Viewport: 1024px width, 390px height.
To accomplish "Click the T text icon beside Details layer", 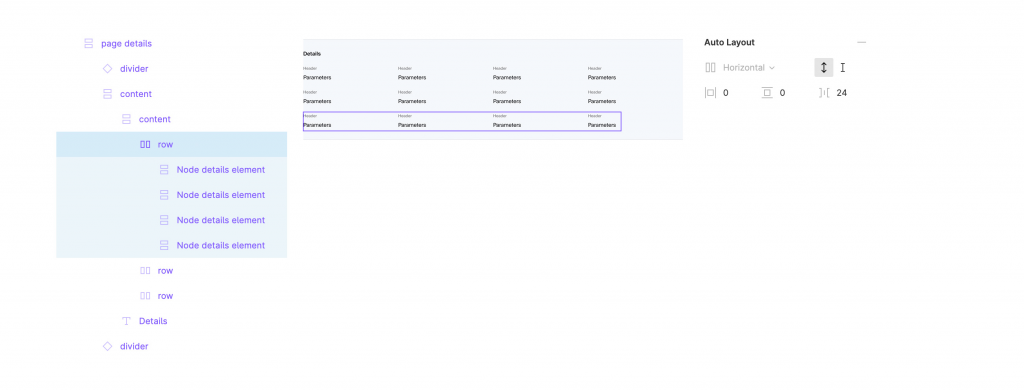I will coord(127,321).
